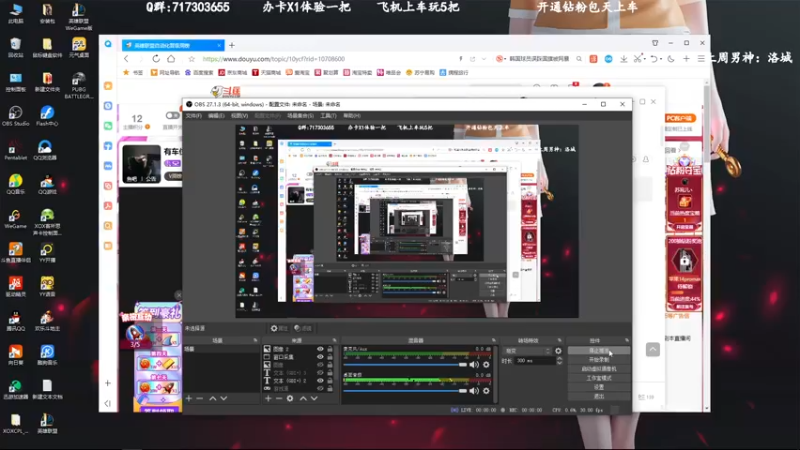Toggle lock on 图像 2 source
This screenshot has height=450, width=800.
(x=330, y=349)
